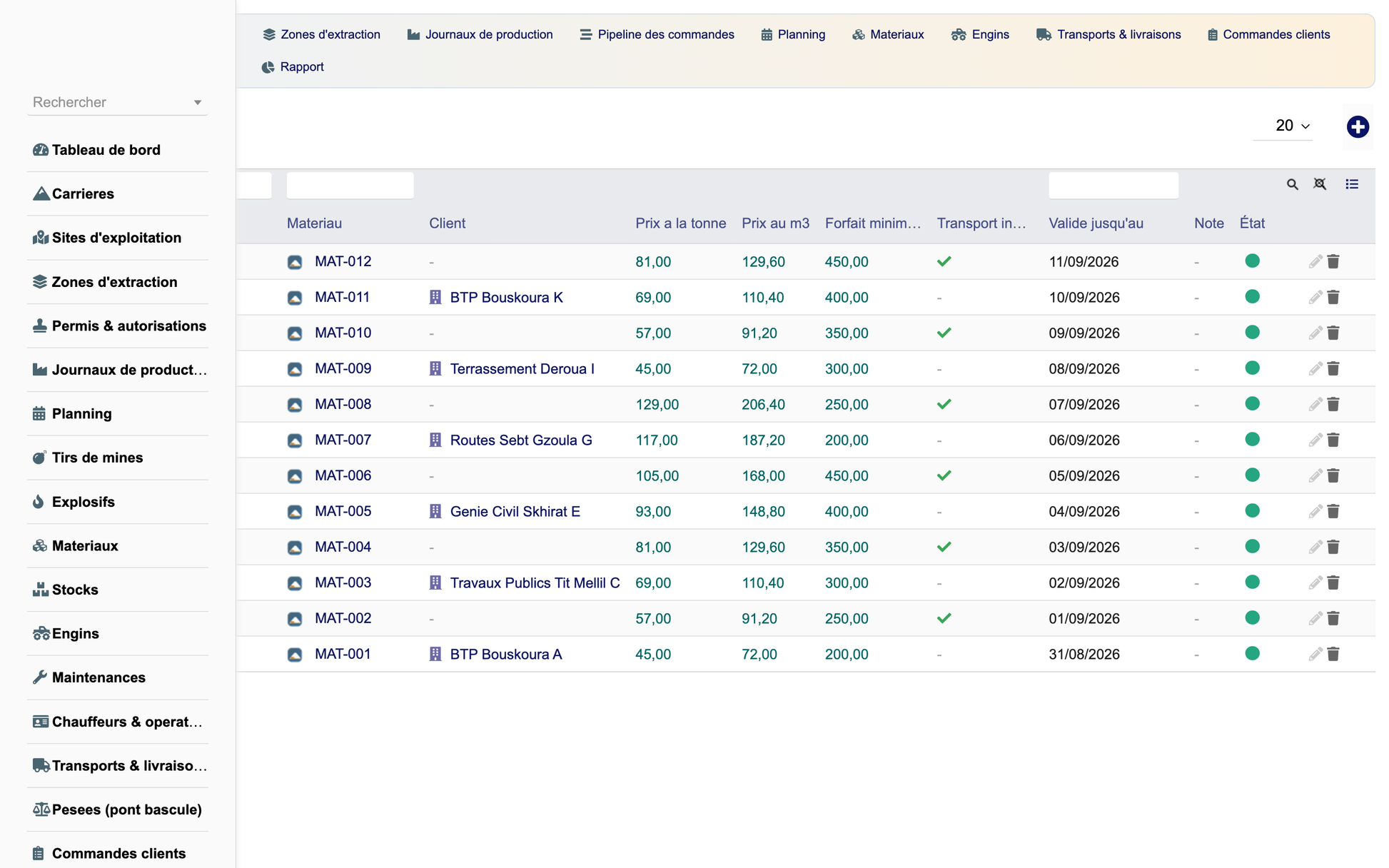
Task: Open the Rechercher dropdown in sidebar
Action: (x=118, y=103)
